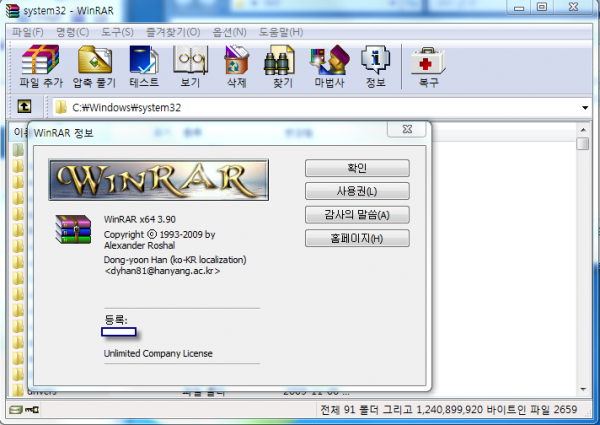600x425 pixels.
Task: Click the "Unlimited Company License" text
Action: [x=158, y=353]
